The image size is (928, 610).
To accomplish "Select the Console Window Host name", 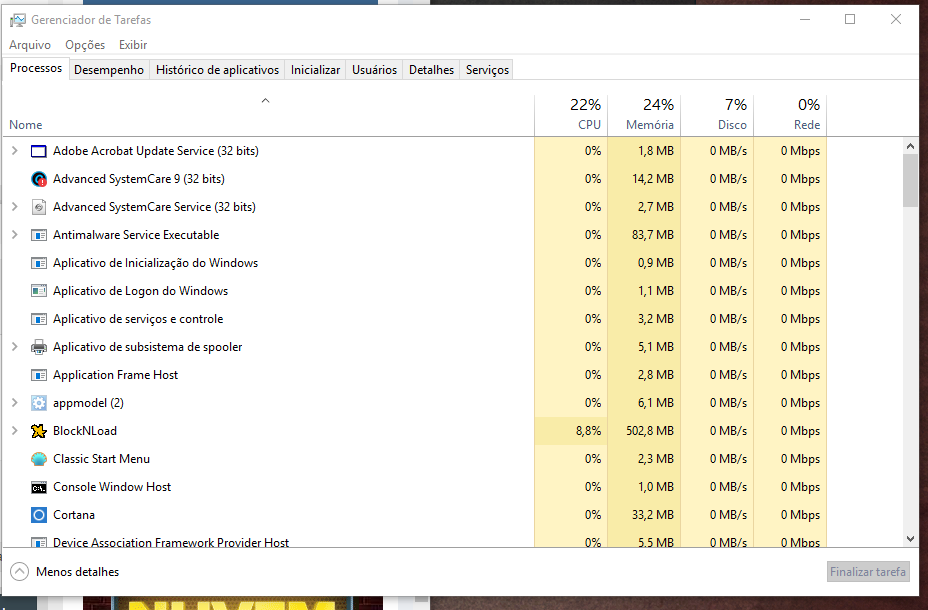I will 112,487.
